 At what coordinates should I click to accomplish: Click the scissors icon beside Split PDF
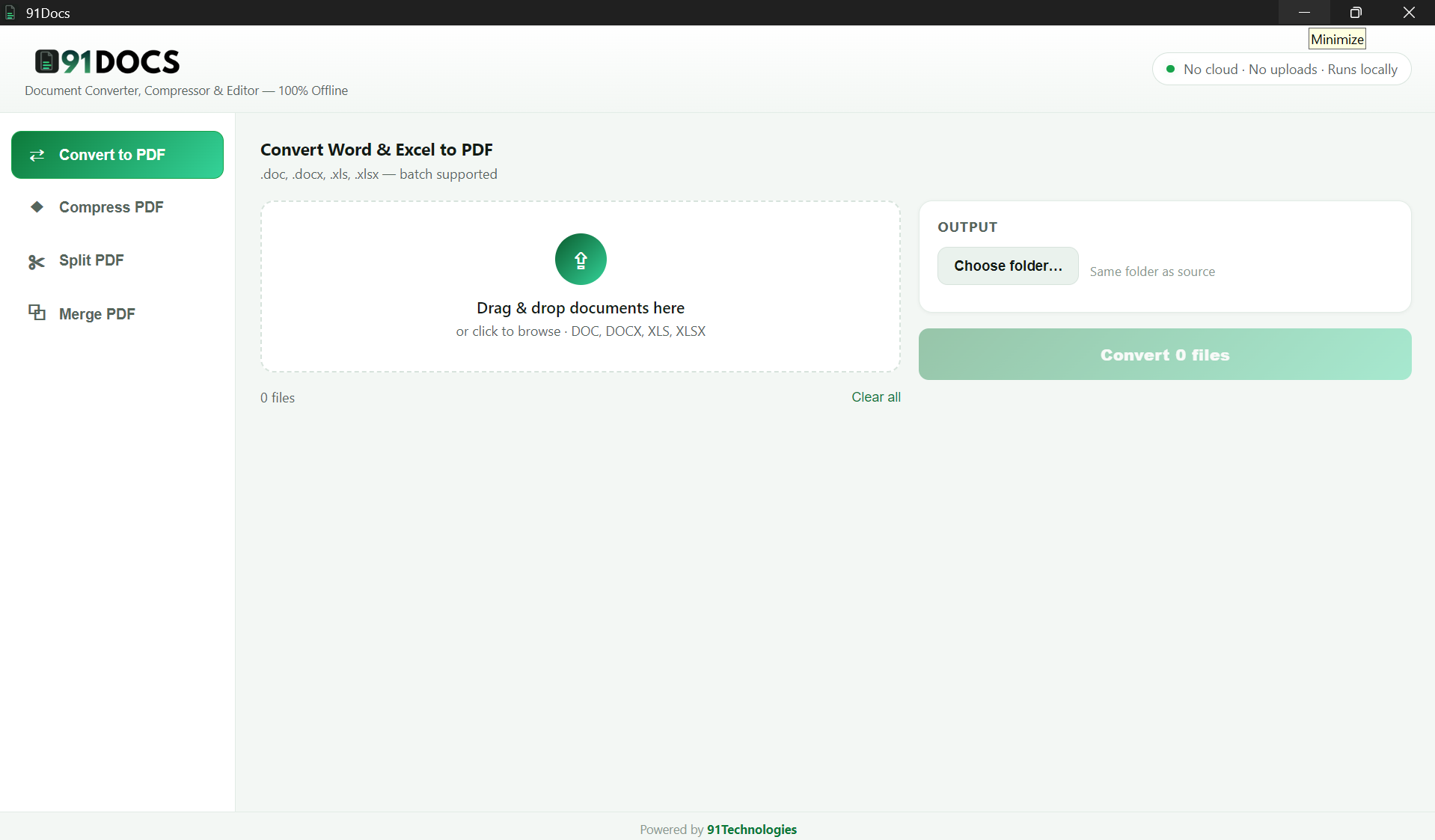(37, 262)
